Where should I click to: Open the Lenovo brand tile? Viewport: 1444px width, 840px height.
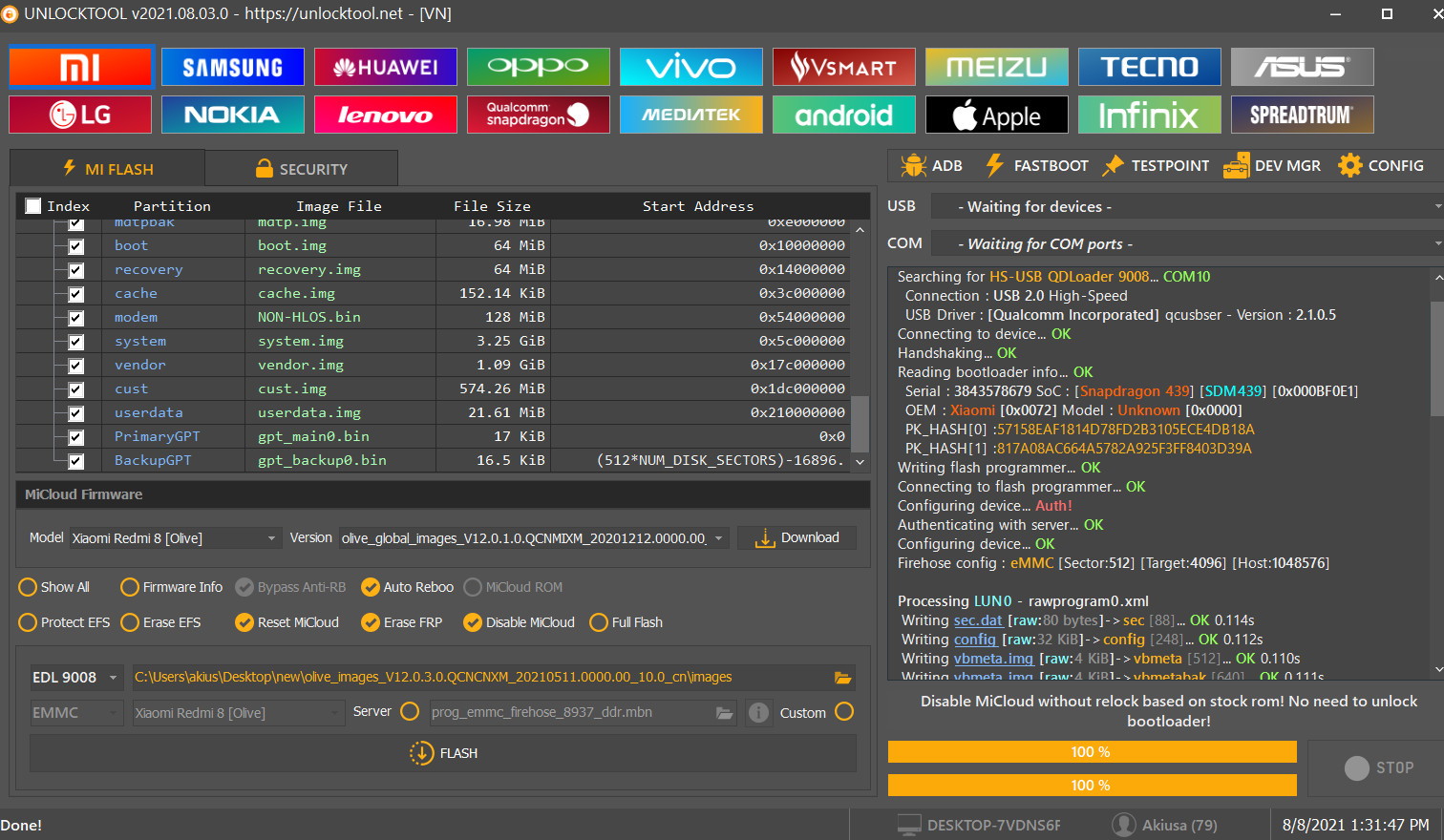(386, 115)
